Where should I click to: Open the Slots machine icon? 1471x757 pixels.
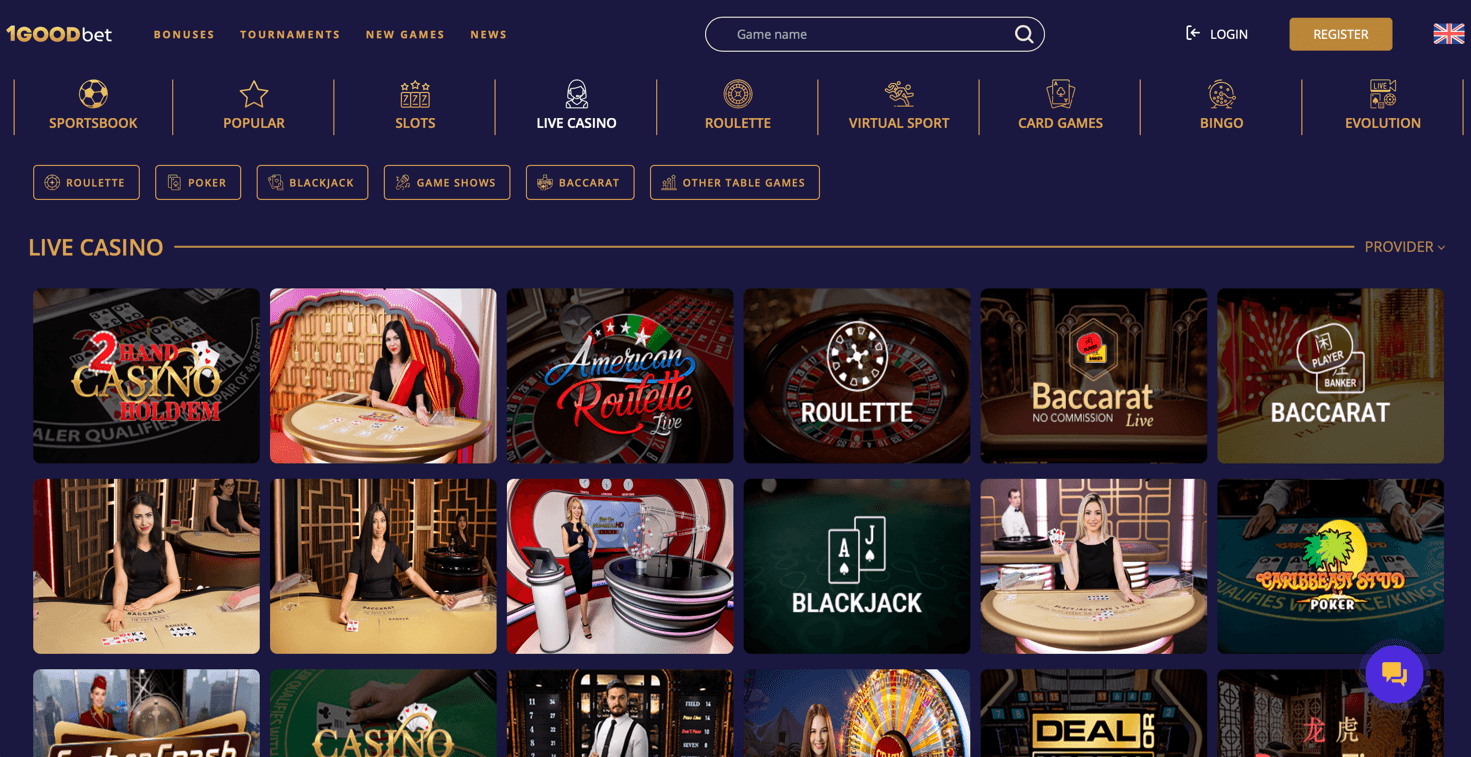pos(415,94)
